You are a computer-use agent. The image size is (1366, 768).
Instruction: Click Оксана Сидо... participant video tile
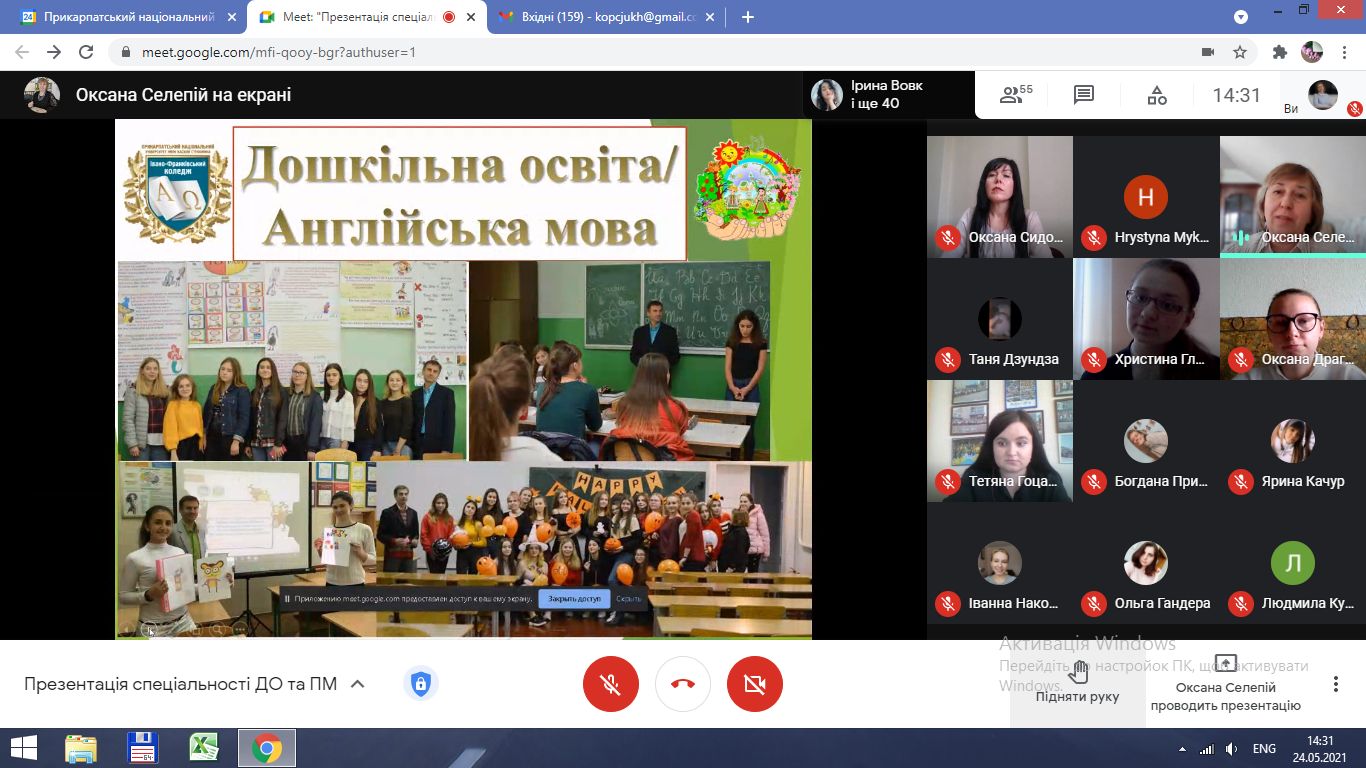click(x=1000, y=197)
